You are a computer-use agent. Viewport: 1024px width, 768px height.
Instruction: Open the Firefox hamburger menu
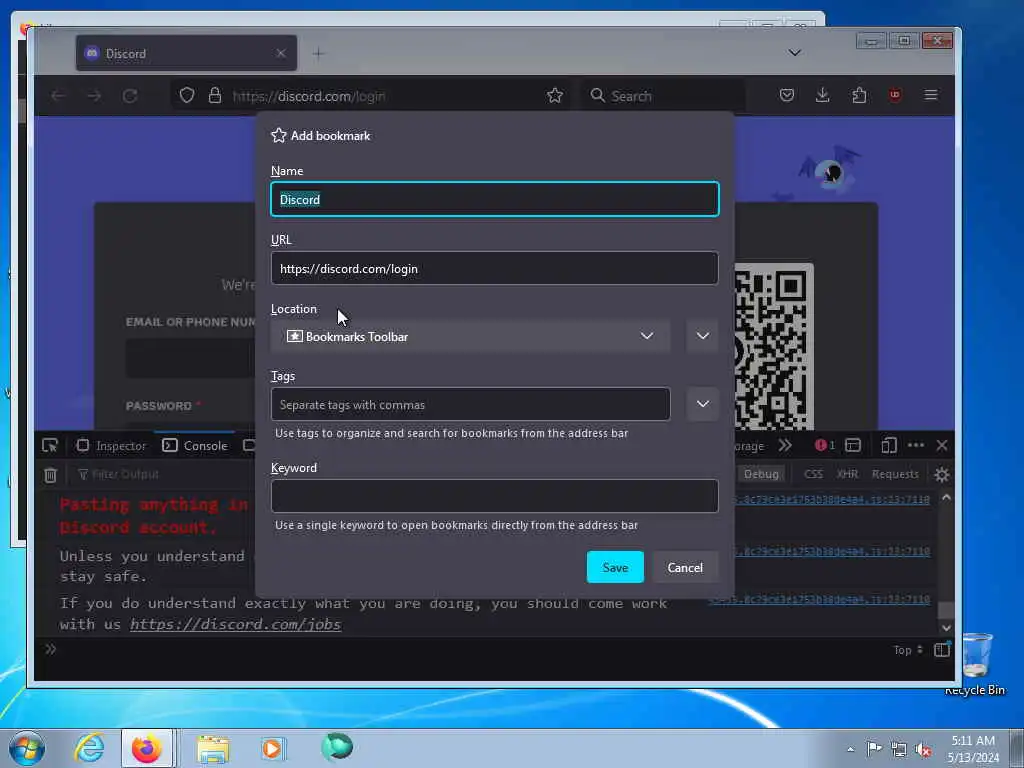(x=931, y=95)
